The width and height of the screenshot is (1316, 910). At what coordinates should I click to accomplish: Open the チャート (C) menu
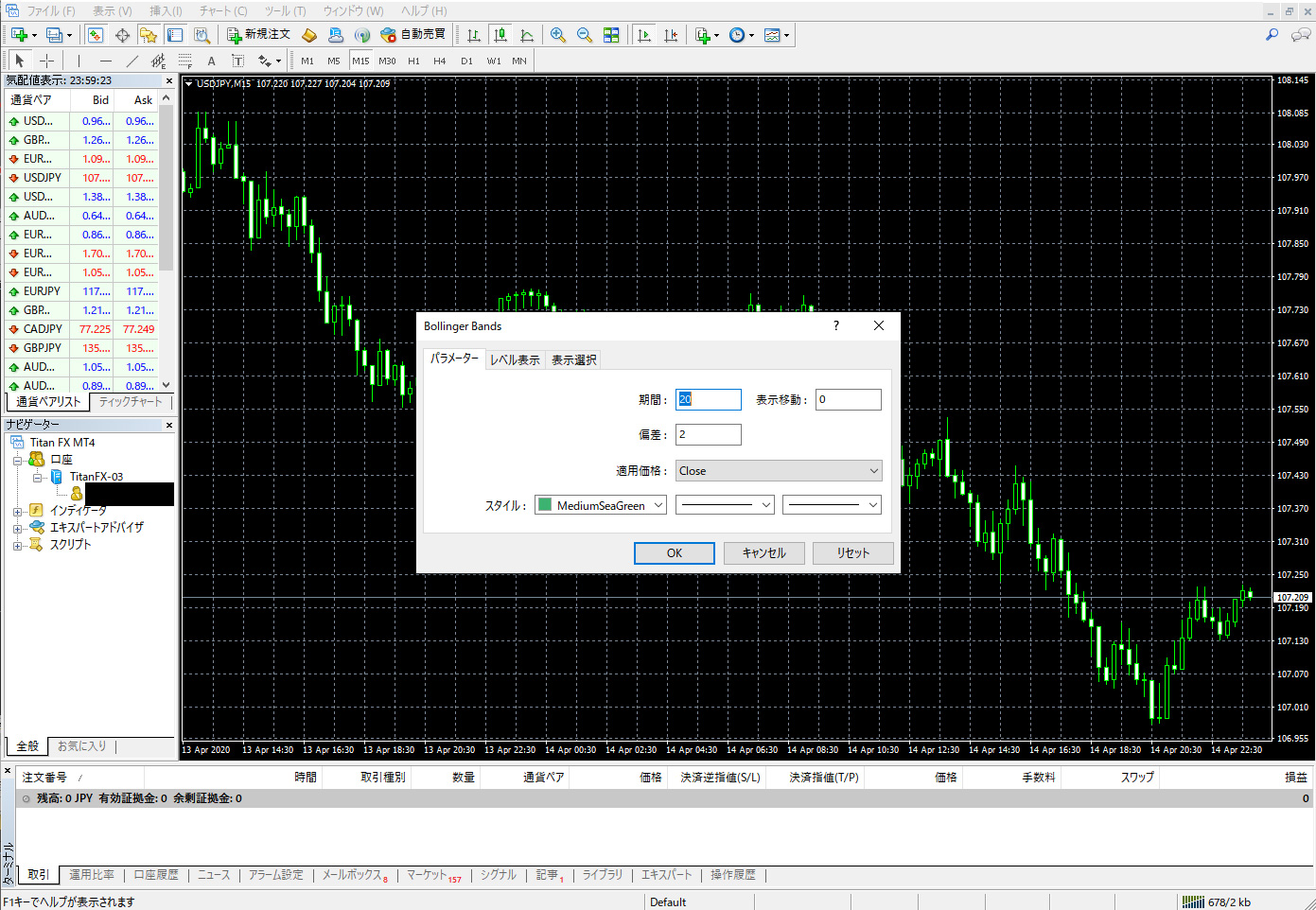(223, 10)
